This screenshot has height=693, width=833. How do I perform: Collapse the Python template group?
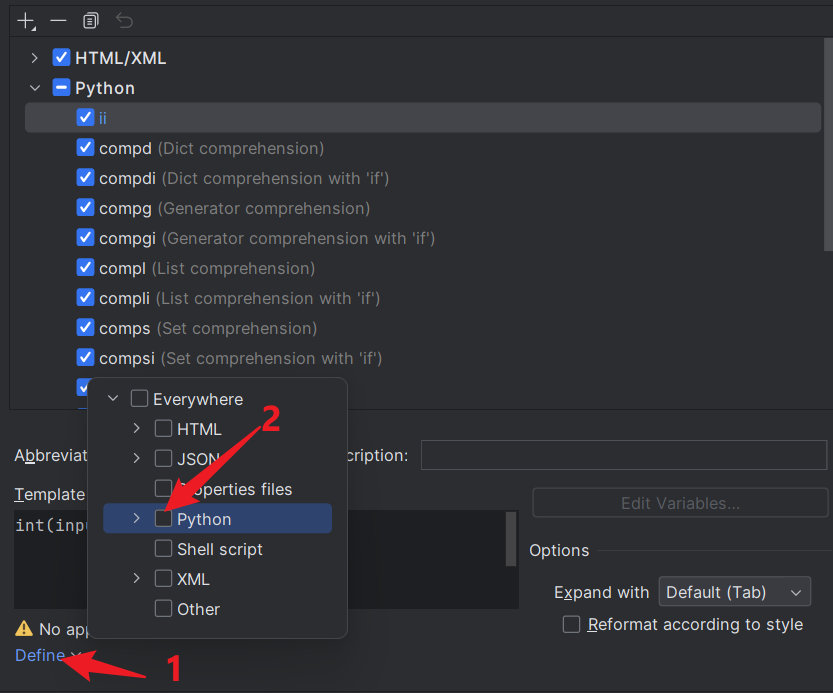pos(36,88)
